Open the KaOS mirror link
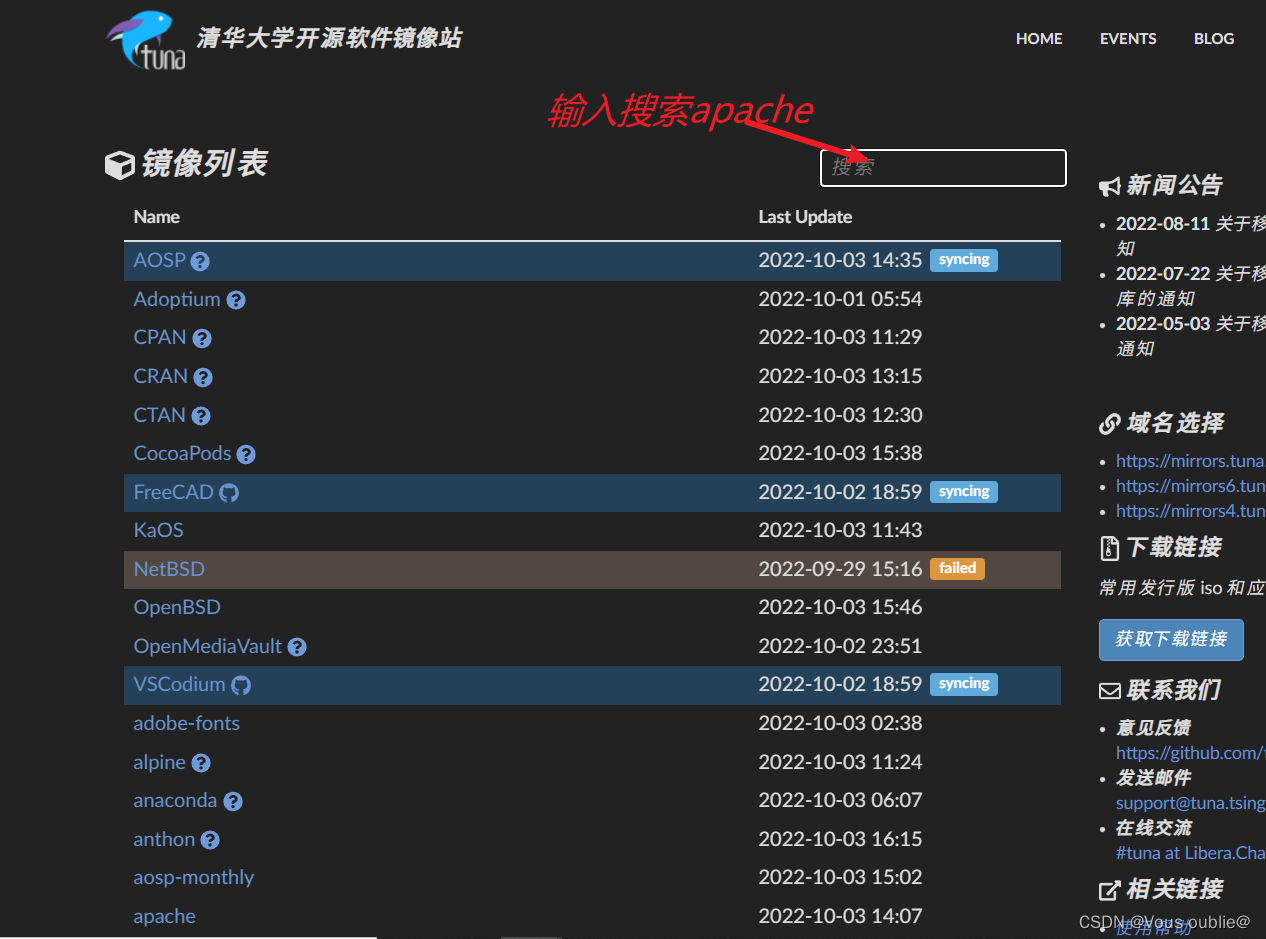Viewport: 1266px width, 939px height. pos(159,530)
